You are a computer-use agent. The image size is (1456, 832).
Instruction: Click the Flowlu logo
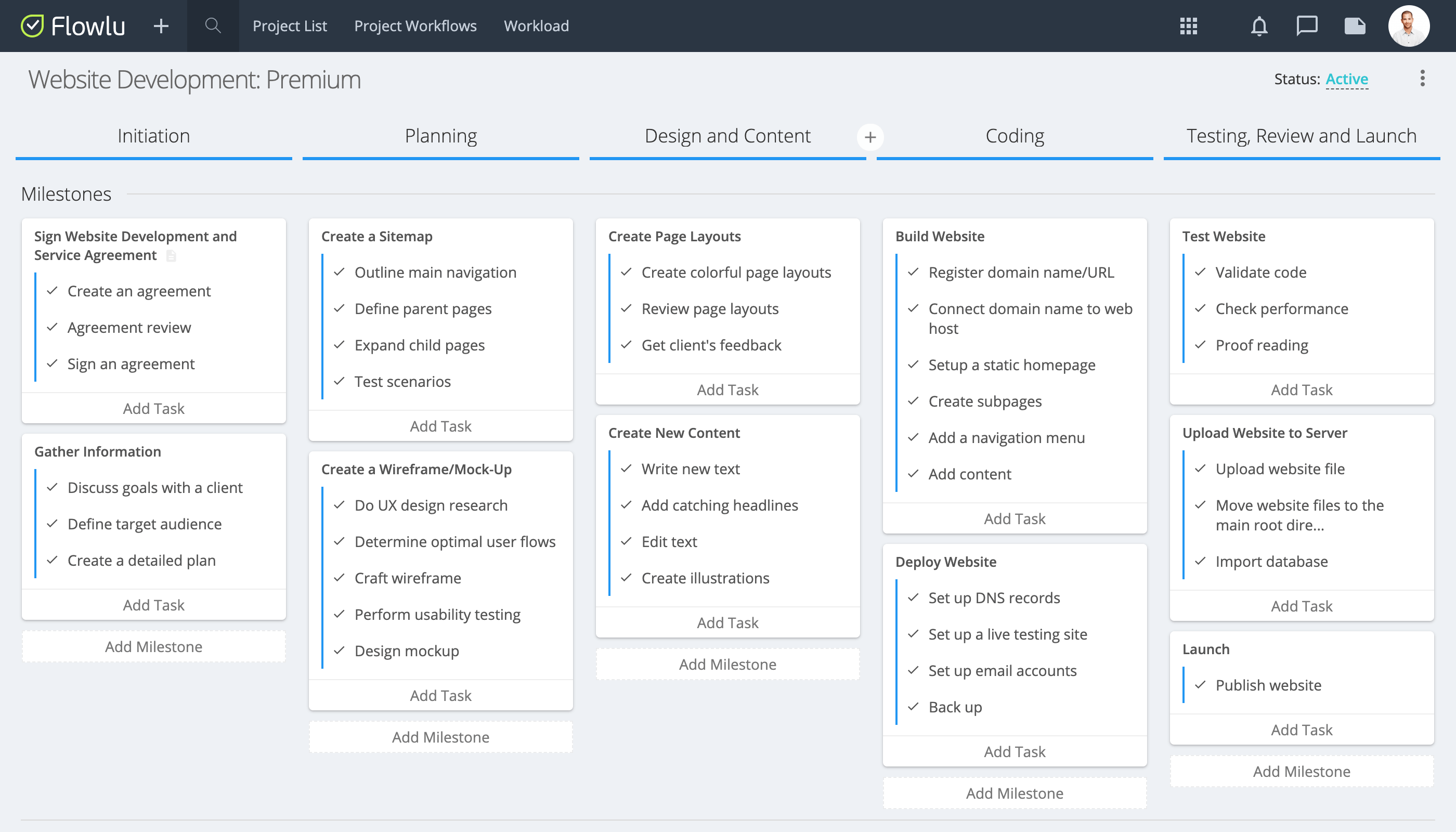(74, 25)
